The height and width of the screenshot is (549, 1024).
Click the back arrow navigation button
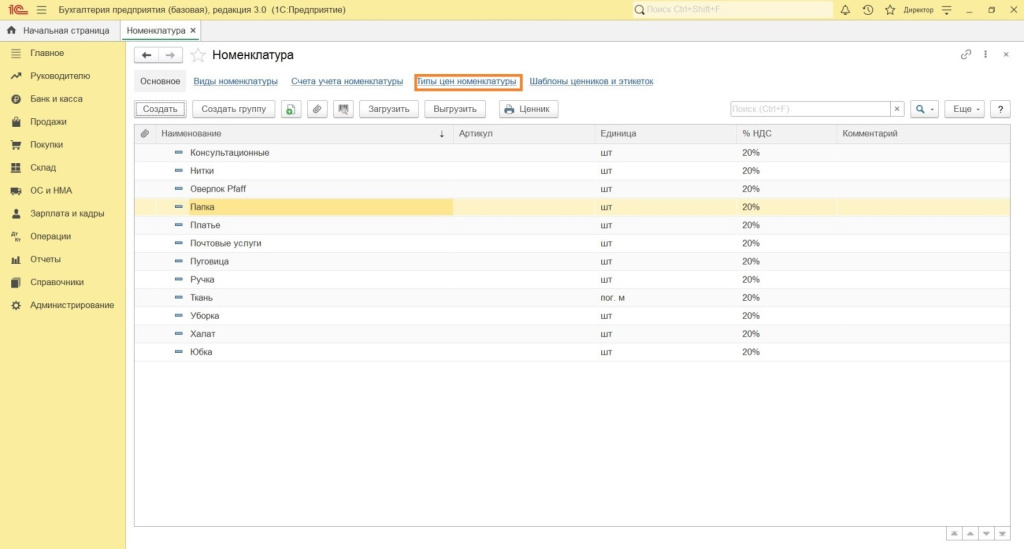147,55
